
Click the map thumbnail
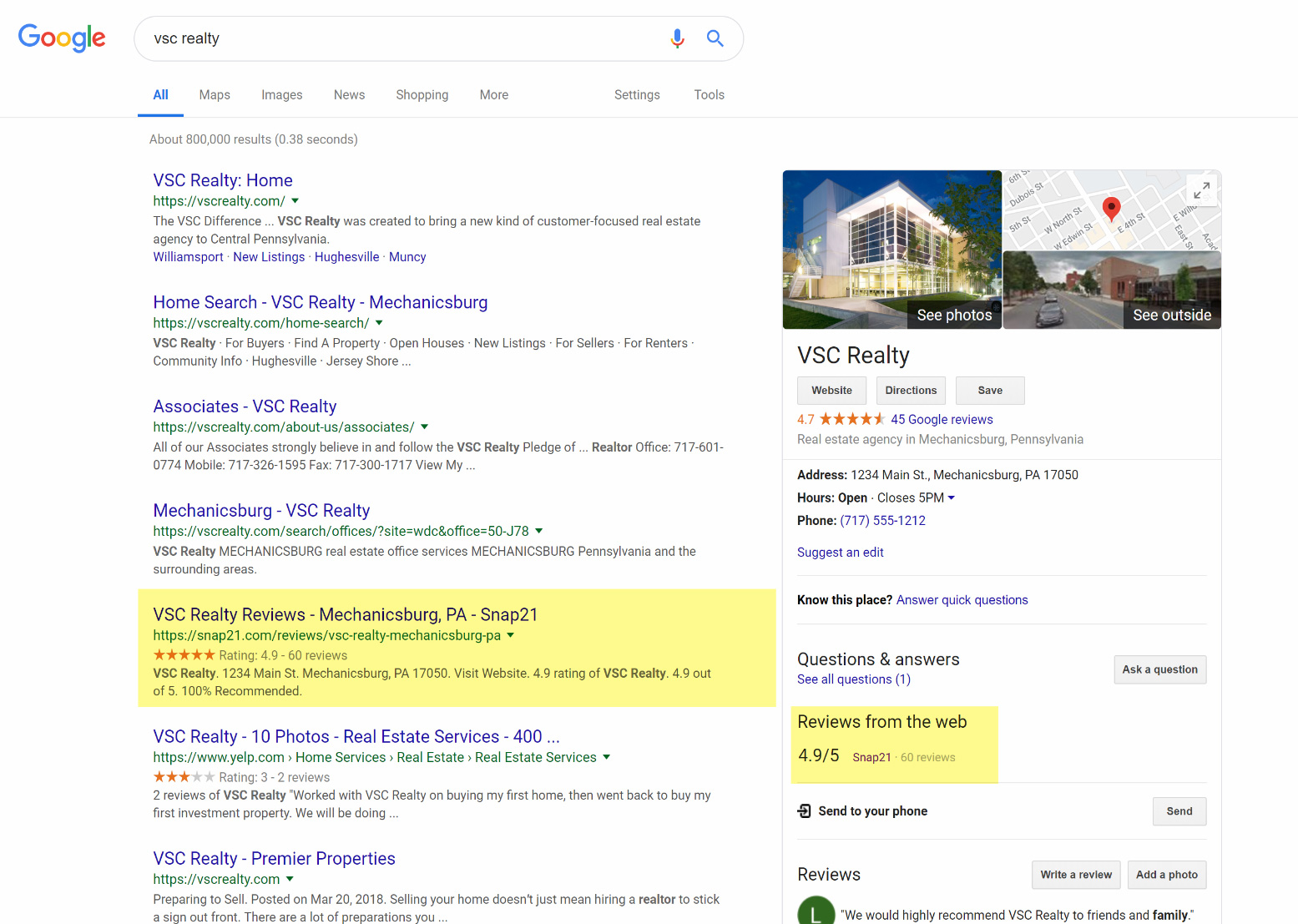tap(1112, 210)
